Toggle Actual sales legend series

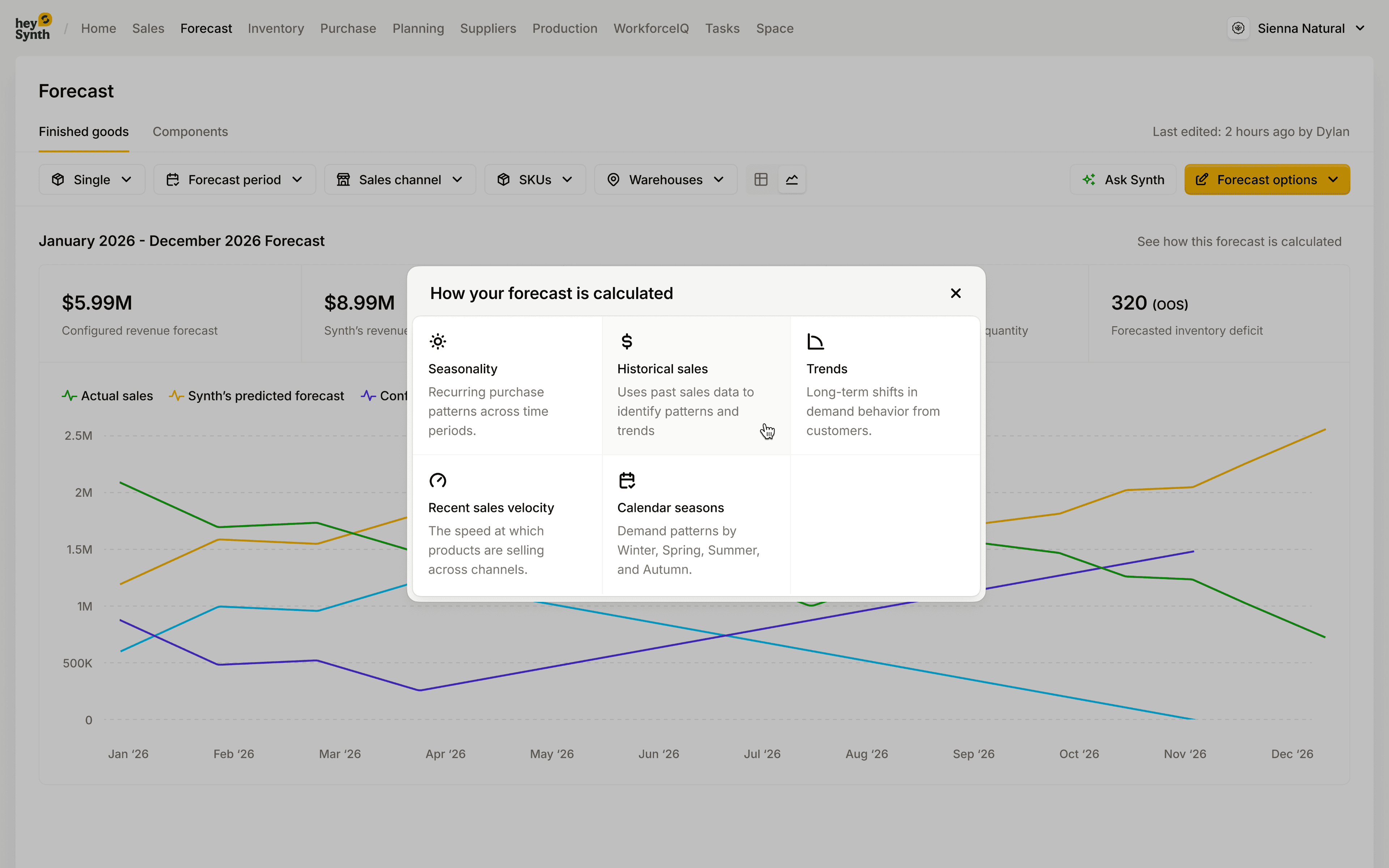[x=107, y=396]
